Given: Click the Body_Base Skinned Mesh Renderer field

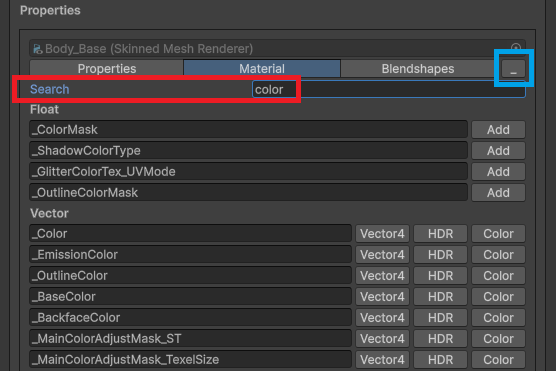Looking at the screenshot, I should 277,49.
